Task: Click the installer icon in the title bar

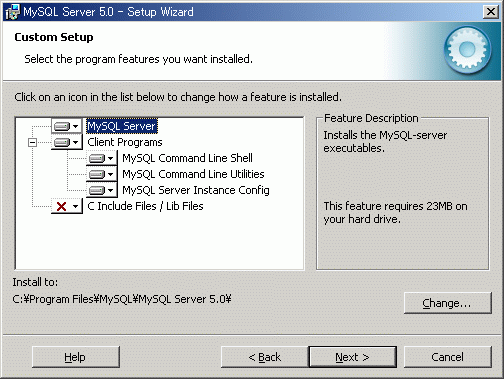Action: tap(13, 12)
